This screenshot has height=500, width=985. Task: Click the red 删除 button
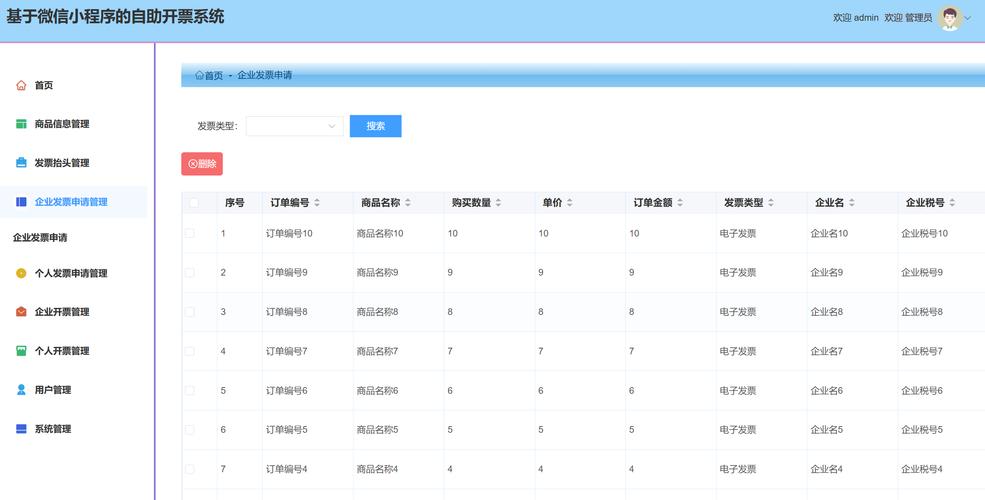tap(202, 164)
